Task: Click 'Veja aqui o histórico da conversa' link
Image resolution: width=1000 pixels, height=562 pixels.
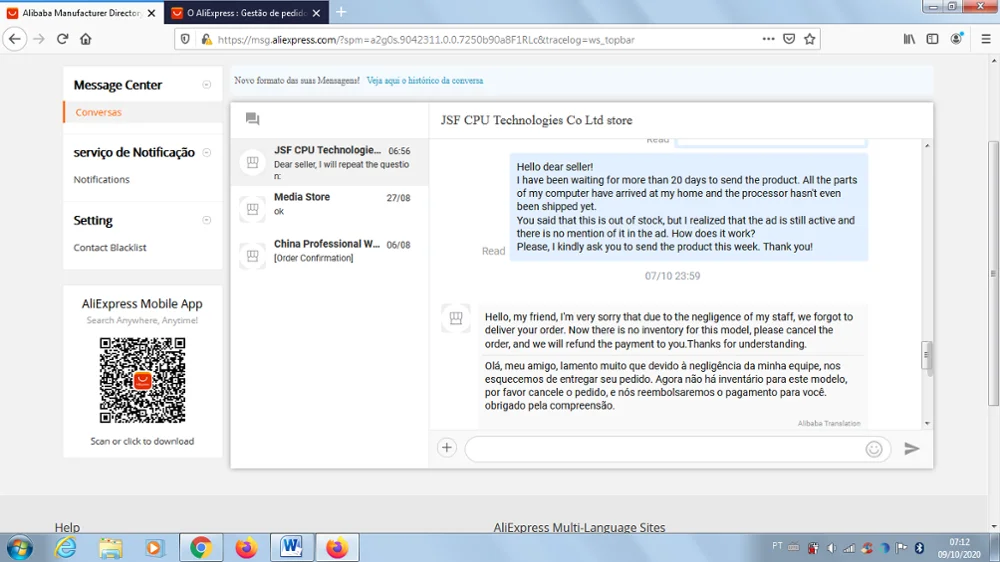Action: (x=425, y=80)
